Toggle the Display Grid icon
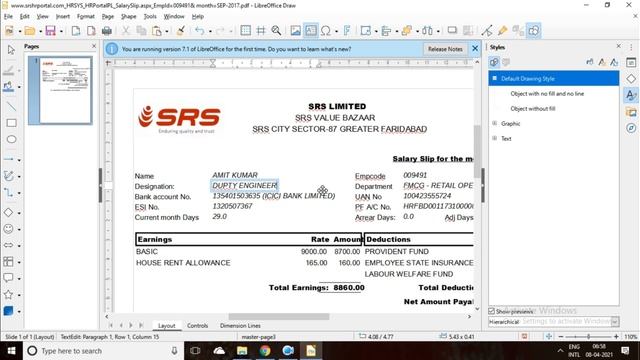640x360 pixels. click(x=246, y=31)
